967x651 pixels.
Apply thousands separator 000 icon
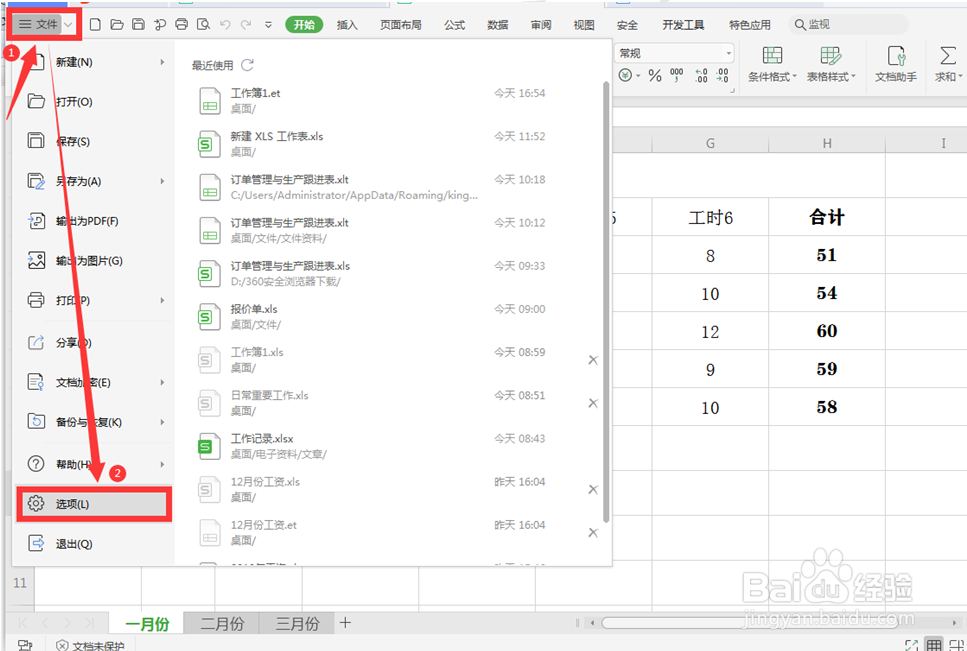click(x=677, y=75)
